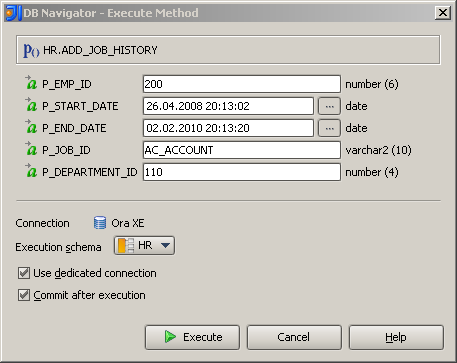Focus the P_EMP_ID field containing 200
Image resolution: width=457 pixels, height=363 pixels.
tap(242, 84)
